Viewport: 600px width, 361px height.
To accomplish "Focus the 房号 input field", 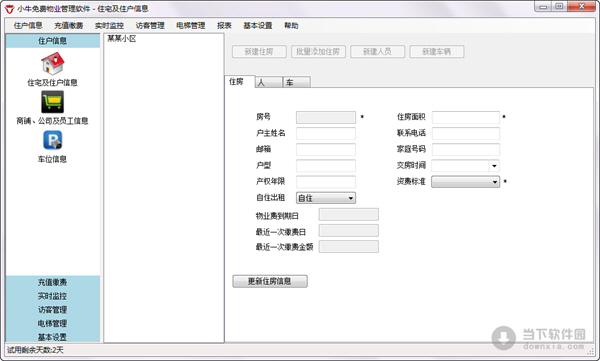I will pos(326,117).
